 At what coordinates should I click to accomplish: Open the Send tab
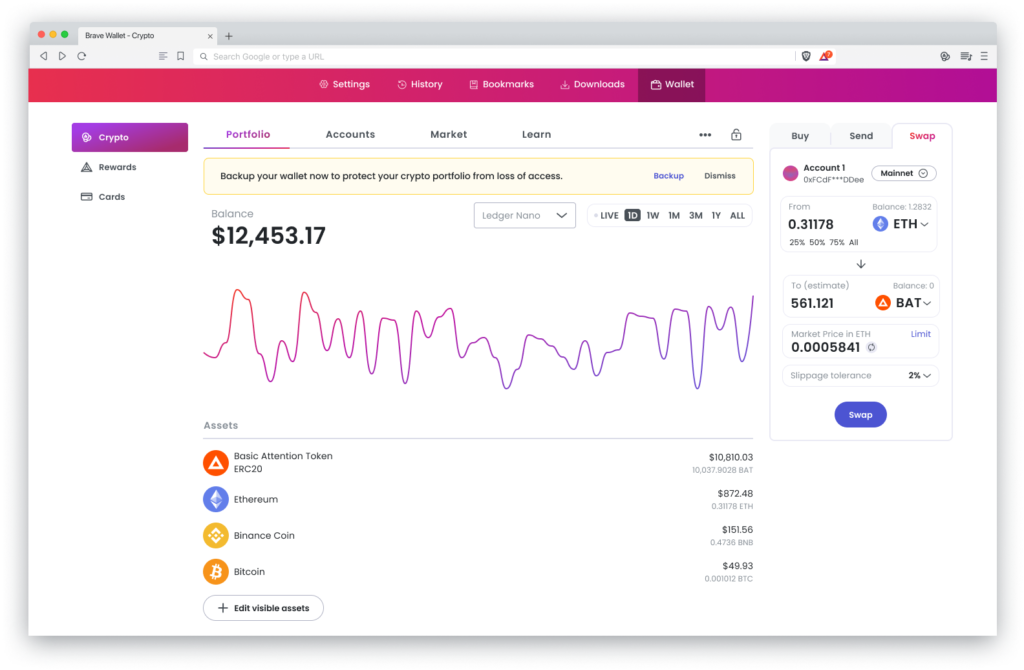[x=861, y=136]
